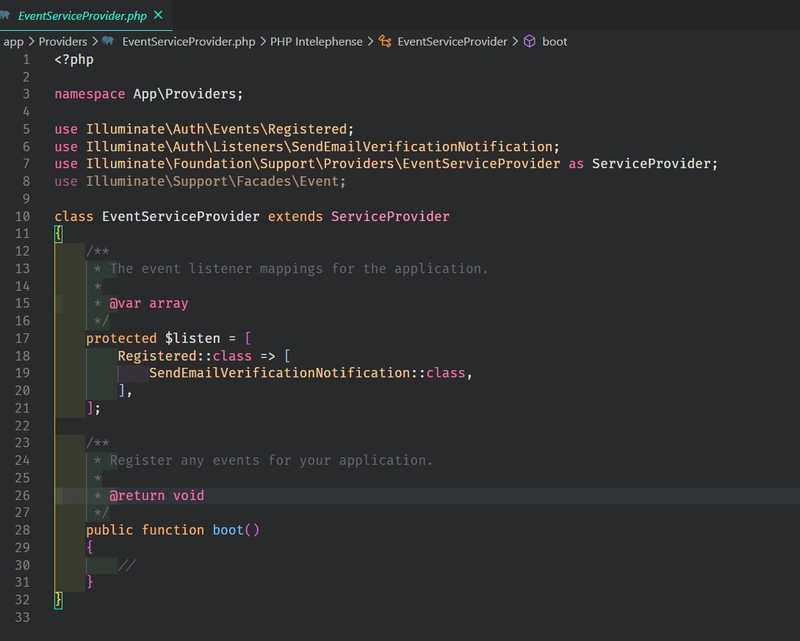Click the opening brace on line 11
This screenshot has height=641, width=800.
coord(58,234)
